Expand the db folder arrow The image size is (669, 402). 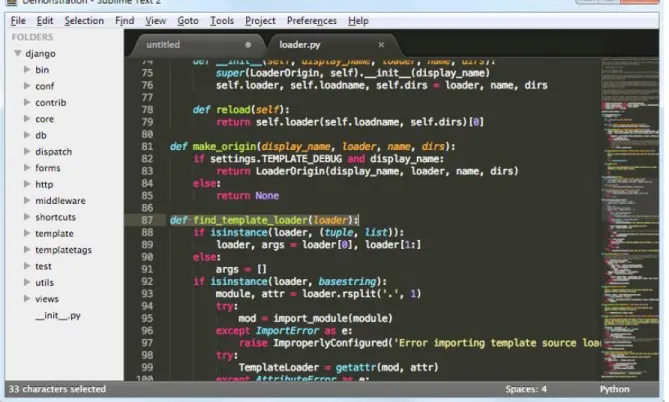[27, 135]
